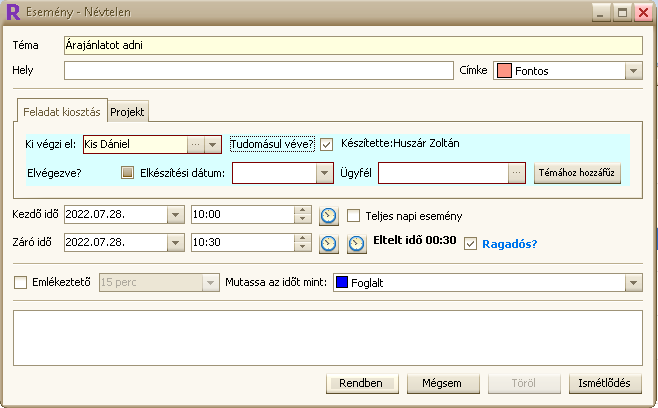Image resolution: width=658 pixels, height=408 pixels.
Task: Click the purple R application icon
Action: click(14, 13)
